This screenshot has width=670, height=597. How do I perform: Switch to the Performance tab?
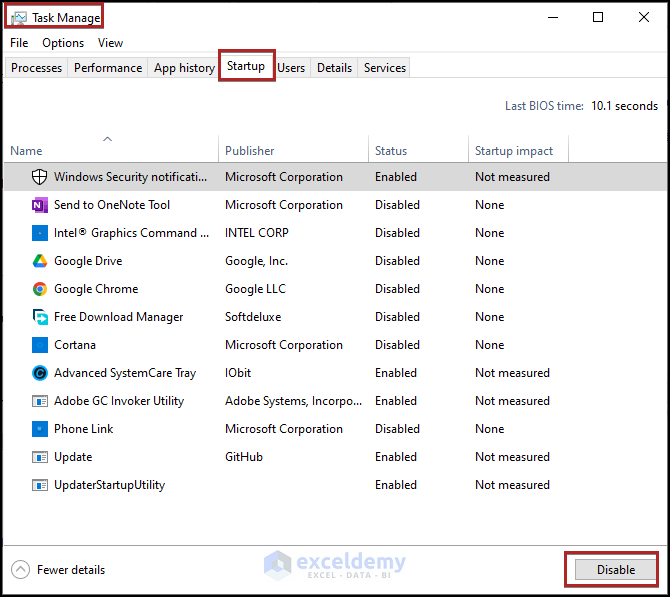(x=108, y=68)
